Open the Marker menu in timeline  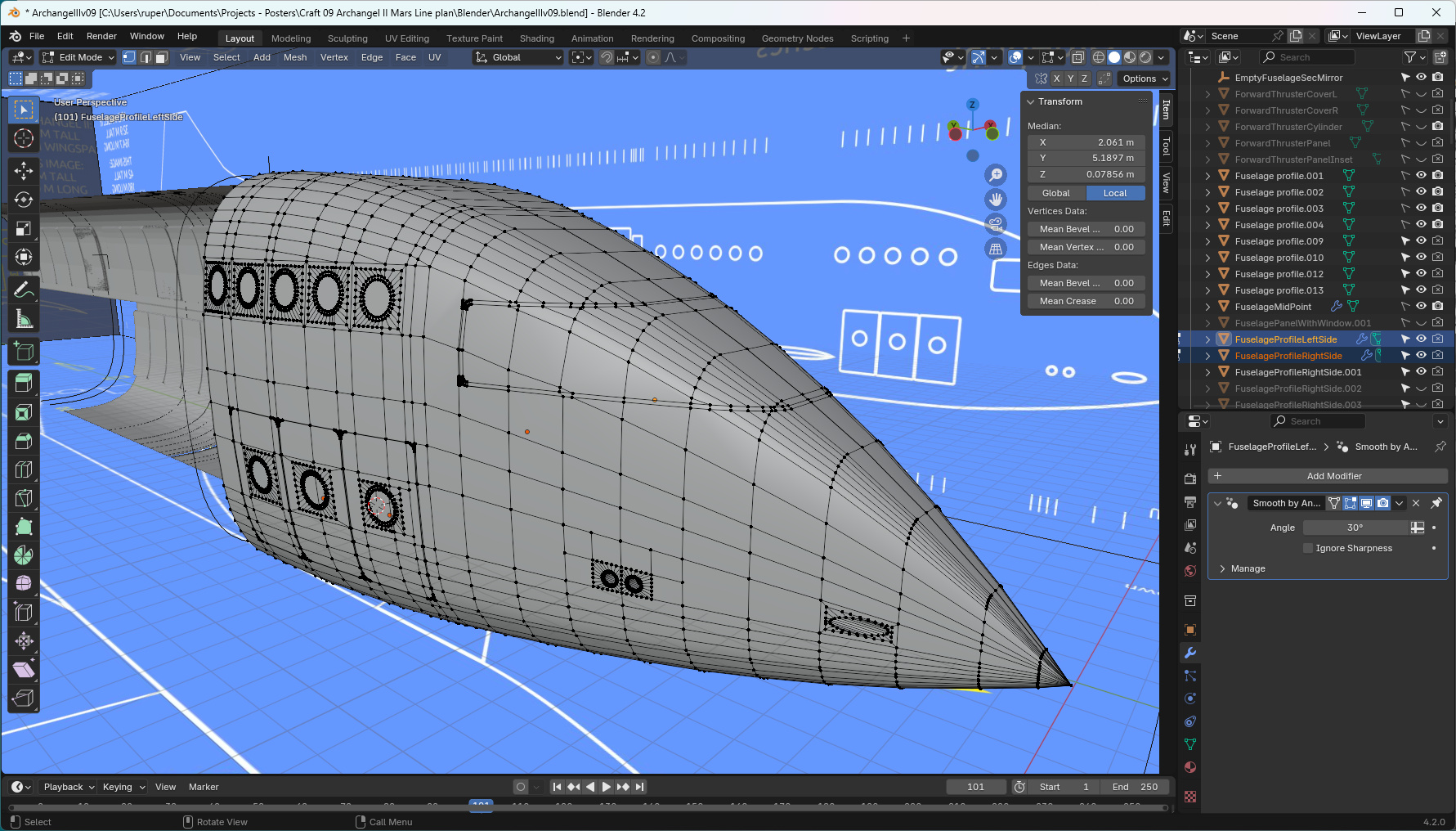204,787
